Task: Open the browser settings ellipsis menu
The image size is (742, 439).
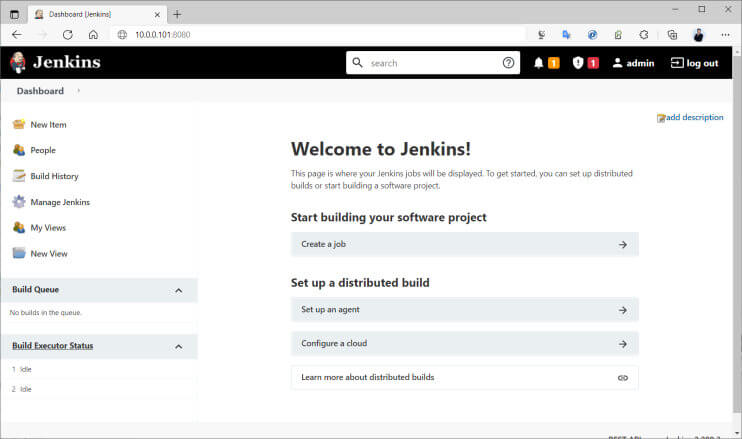Action: [x=725, y=35]
